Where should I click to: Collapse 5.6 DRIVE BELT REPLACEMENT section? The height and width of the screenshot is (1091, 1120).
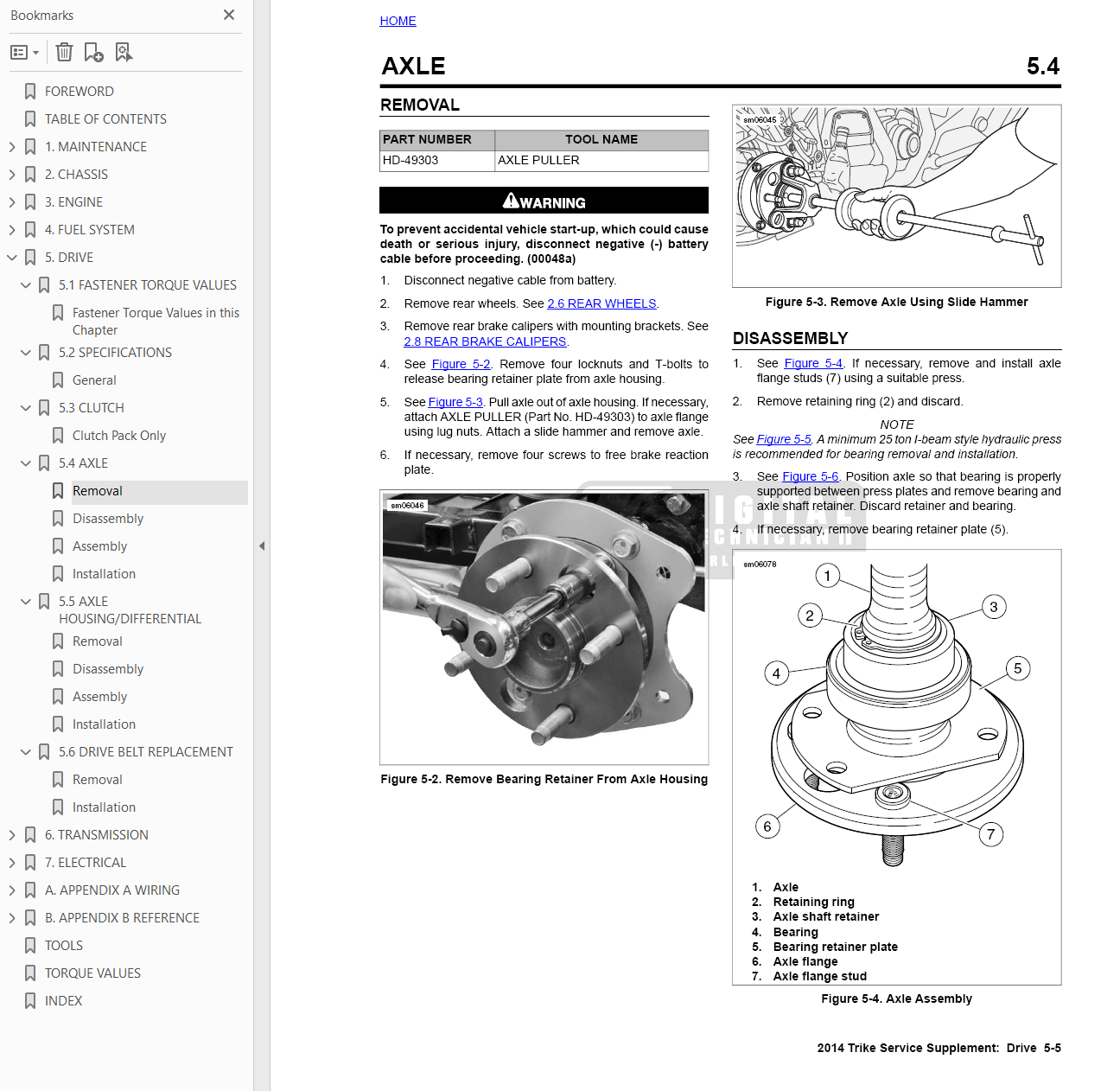pyautogui.click(x=26, y=752)
